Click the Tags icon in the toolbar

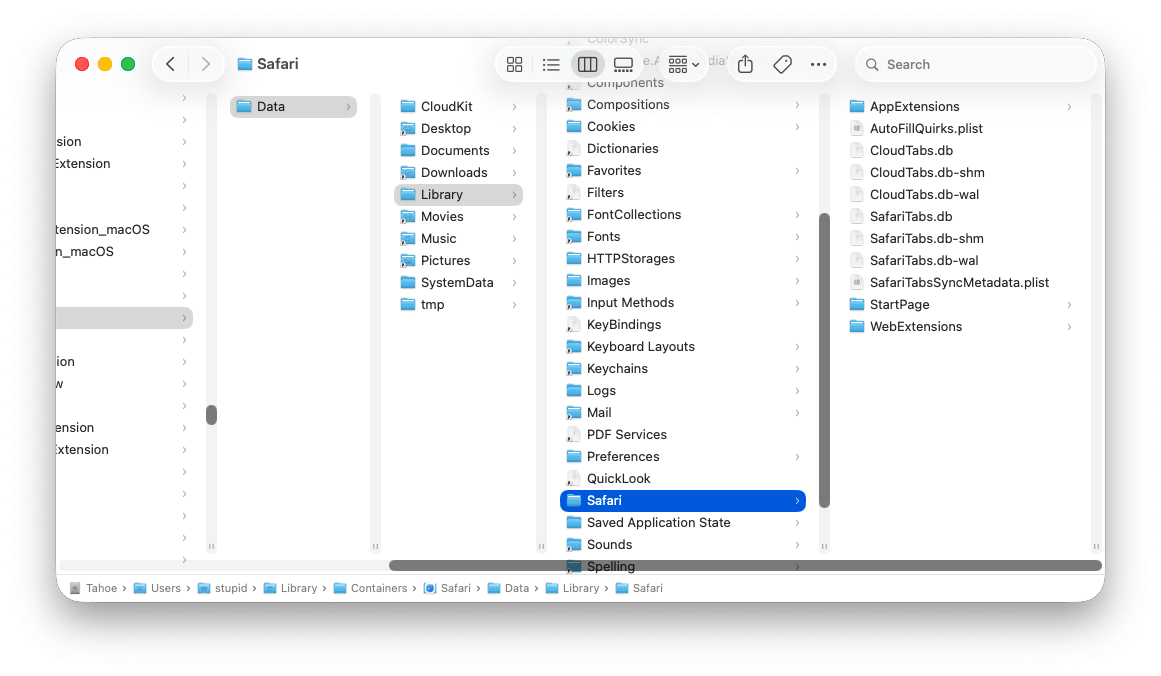click(x=782, y=64)
